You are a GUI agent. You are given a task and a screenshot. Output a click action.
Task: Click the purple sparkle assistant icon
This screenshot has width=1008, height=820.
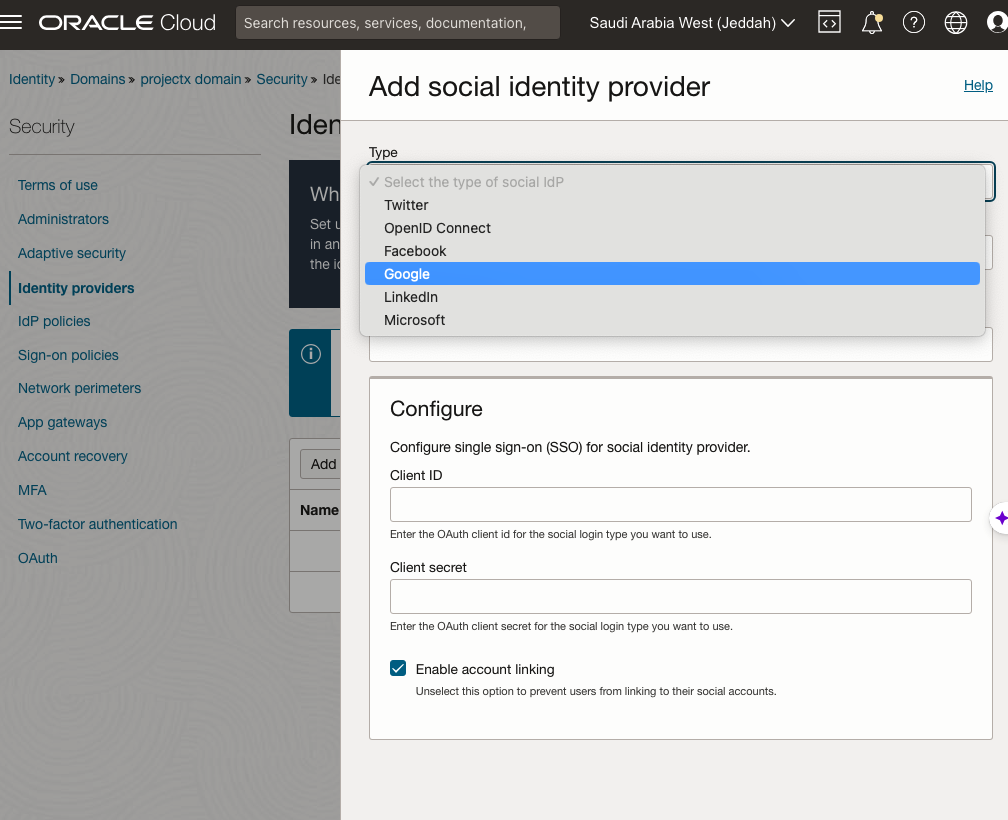[x=1000, y=518]
